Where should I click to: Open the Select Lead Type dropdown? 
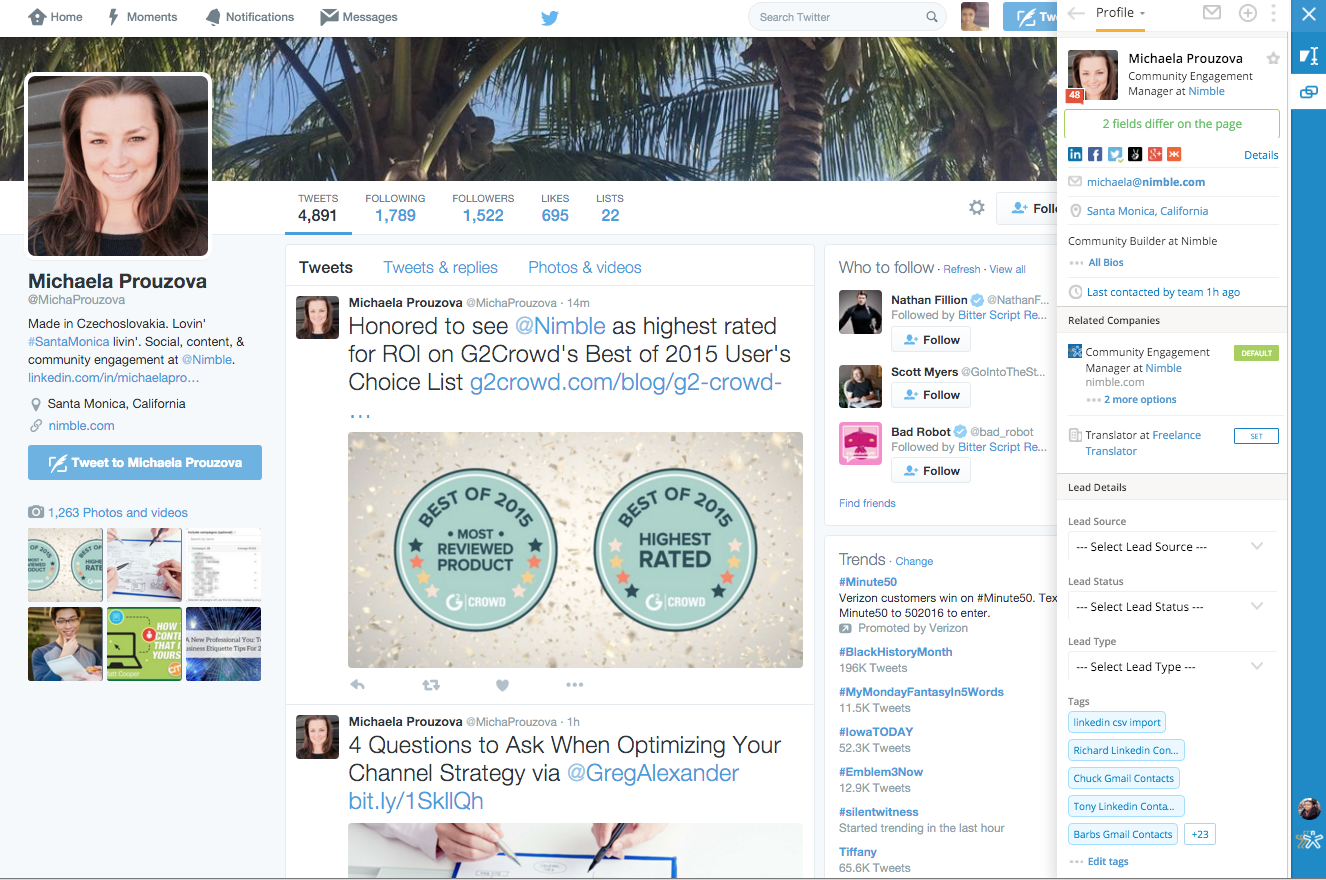tap(1171, 667)
